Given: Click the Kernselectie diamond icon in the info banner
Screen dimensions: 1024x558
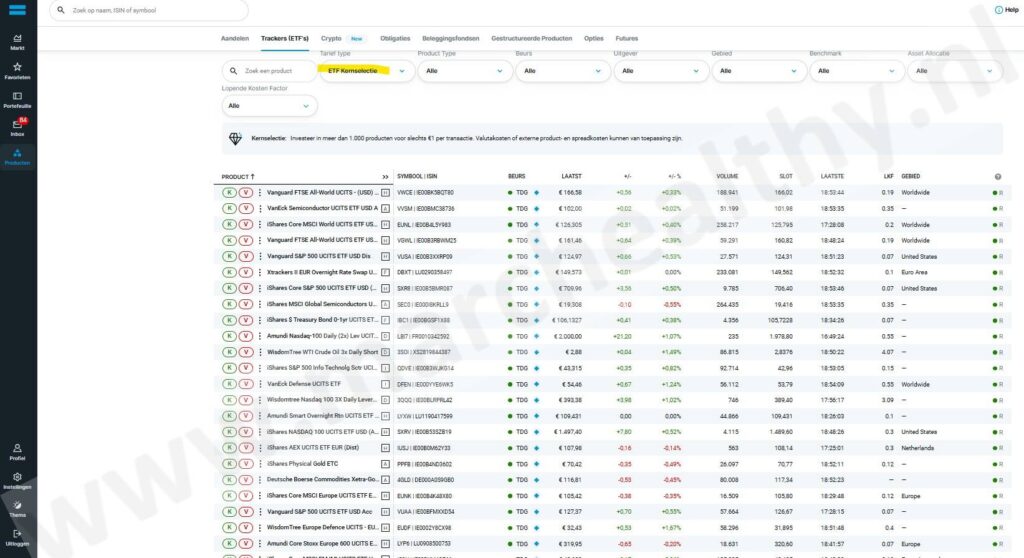Looking at the screenshot, I should [235, 139].
